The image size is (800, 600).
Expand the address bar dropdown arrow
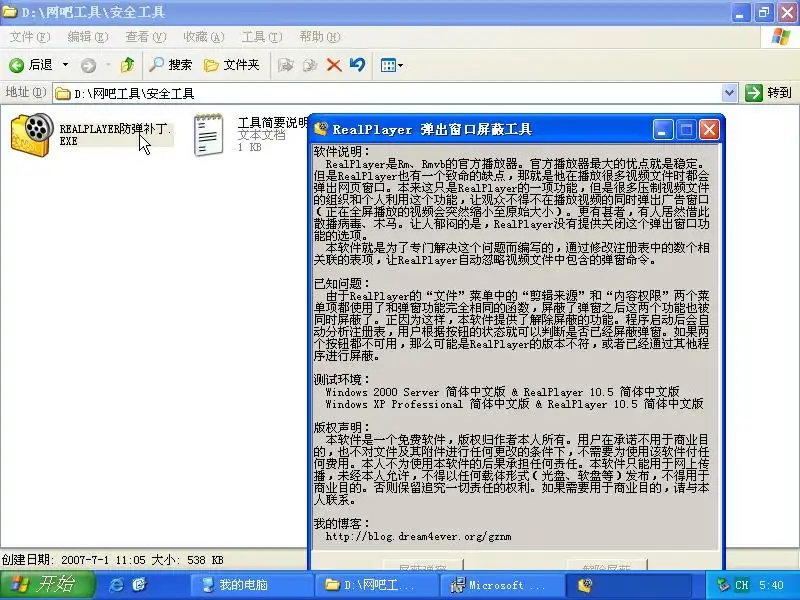pos(730,93)
